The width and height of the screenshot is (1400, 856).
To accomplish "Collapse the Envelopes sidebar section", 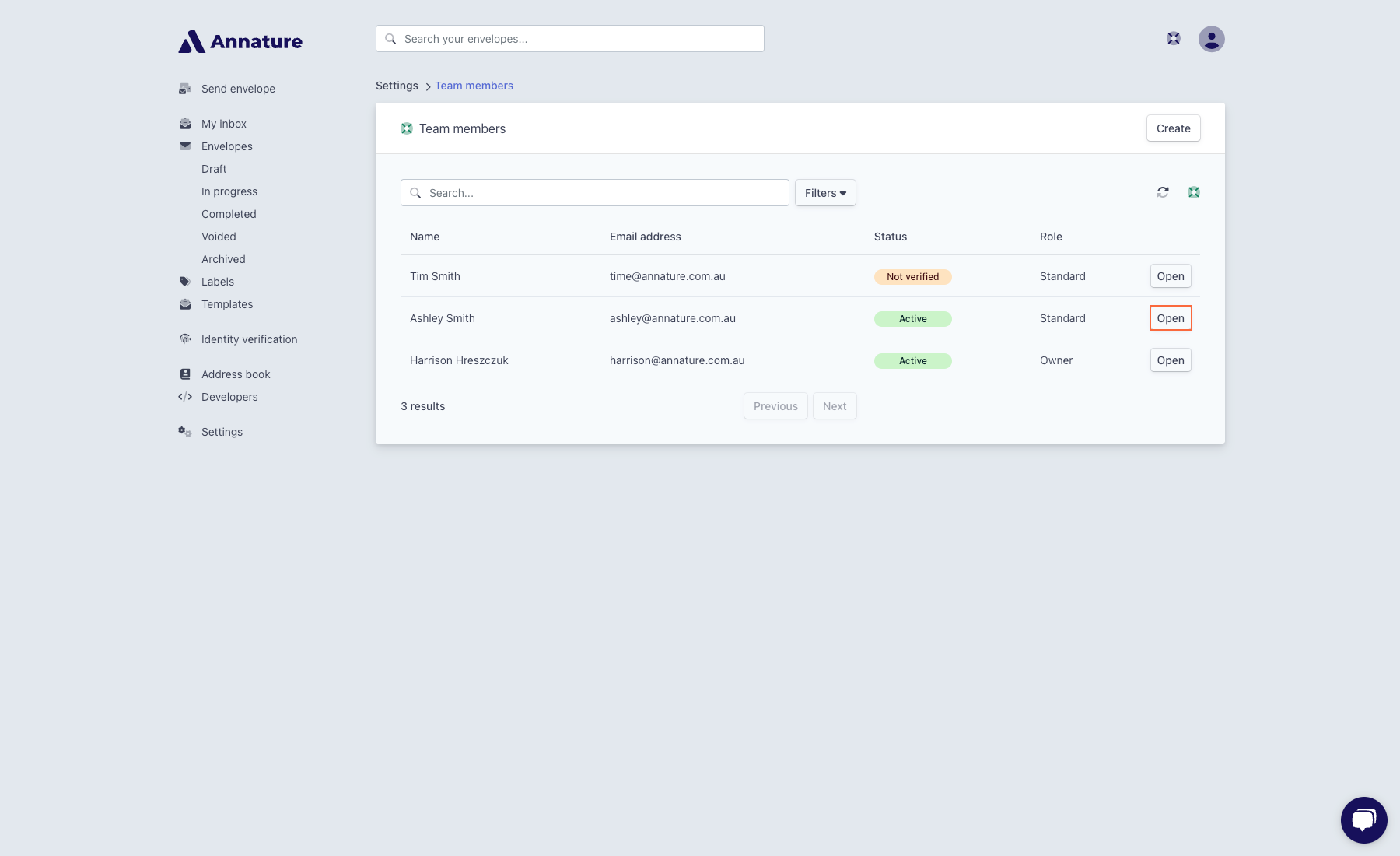I will point(226,146).
